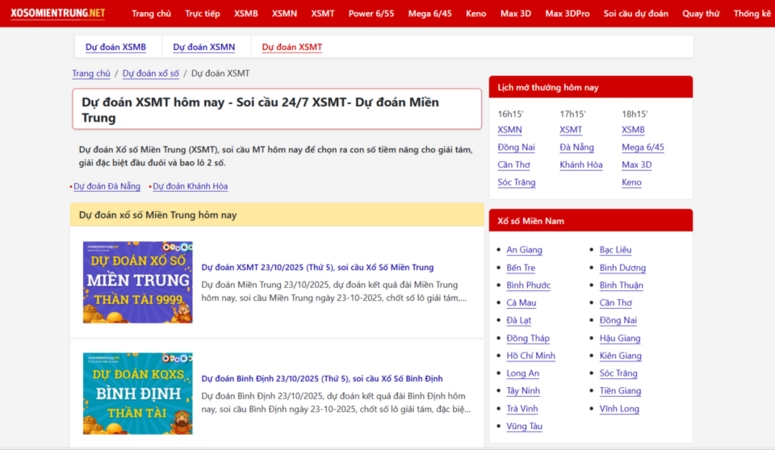
Task: Click Mega 6/45 in the schedule panel
Action: pyautogui.click(x=642, y=147)
